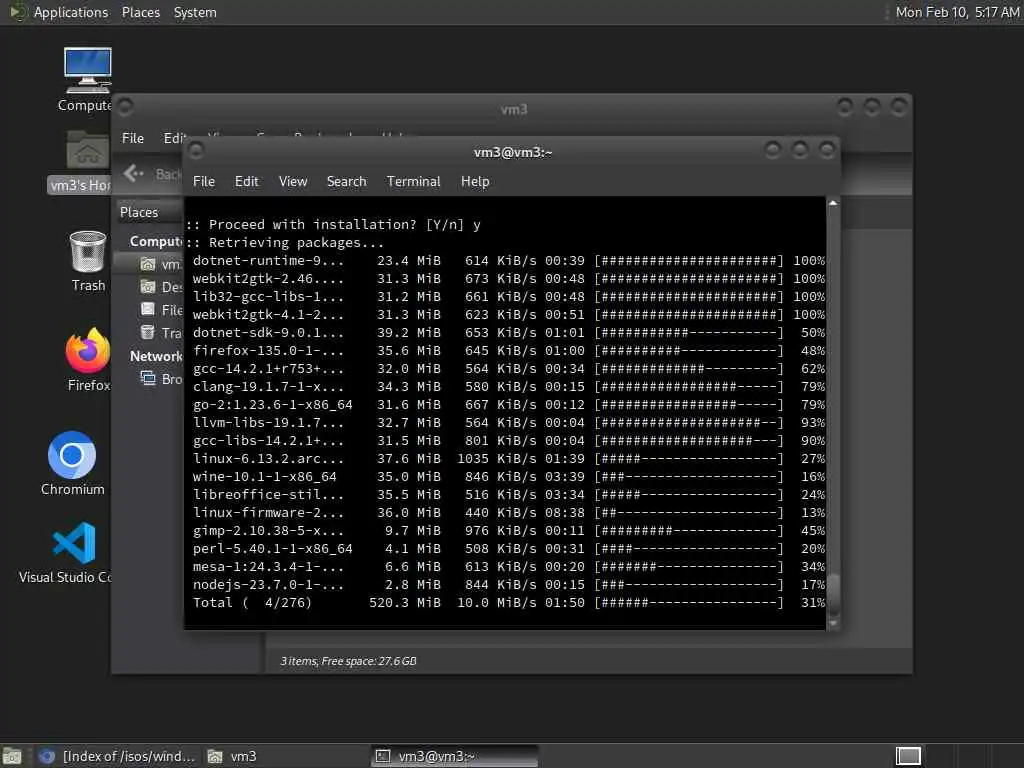Click the 'Retrieving packages...' line
This screenshot has width=1024, height=768.
tap(285, 242)
